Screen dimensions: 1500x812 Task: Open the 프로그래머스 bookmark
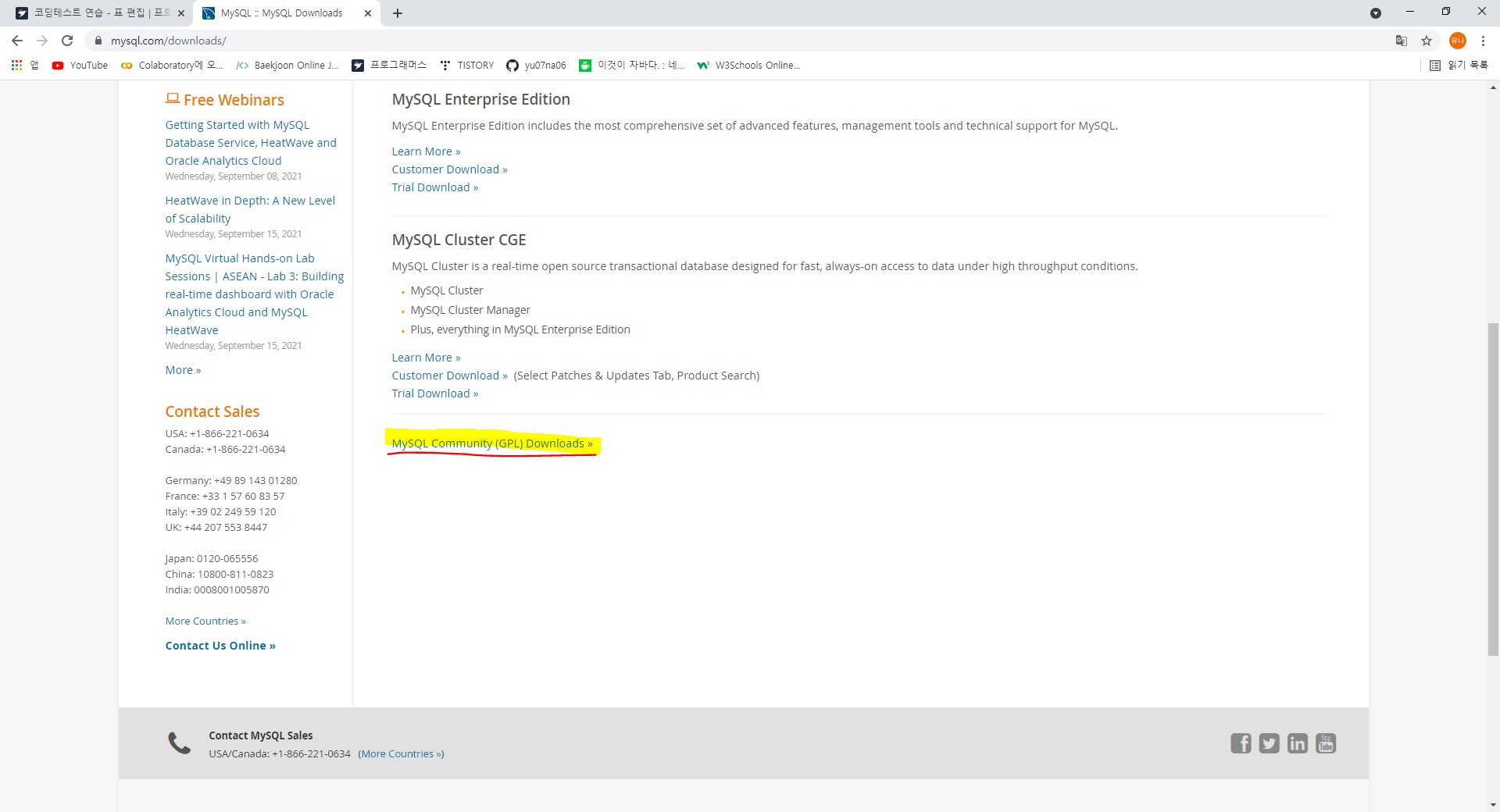(389, 66)
